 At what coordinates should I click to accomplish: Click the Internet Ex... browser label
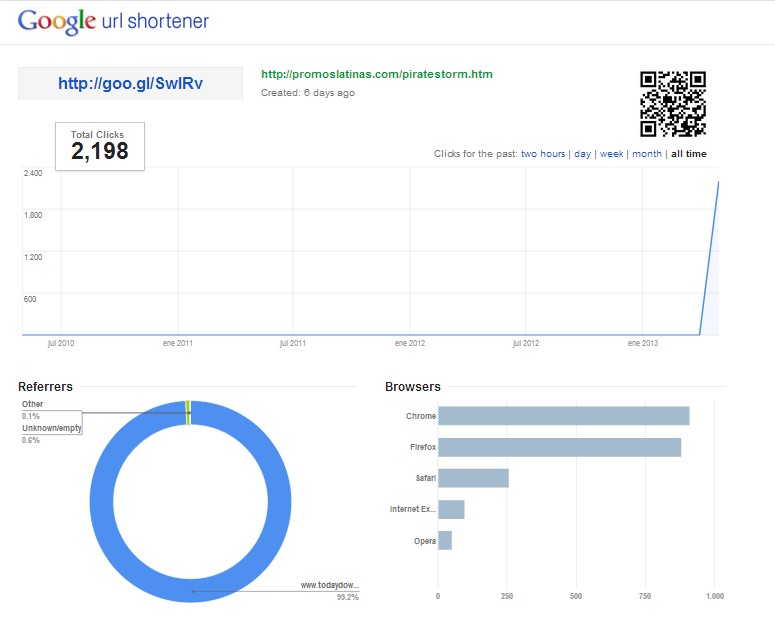pyautogui.click(x=413, y=509)
